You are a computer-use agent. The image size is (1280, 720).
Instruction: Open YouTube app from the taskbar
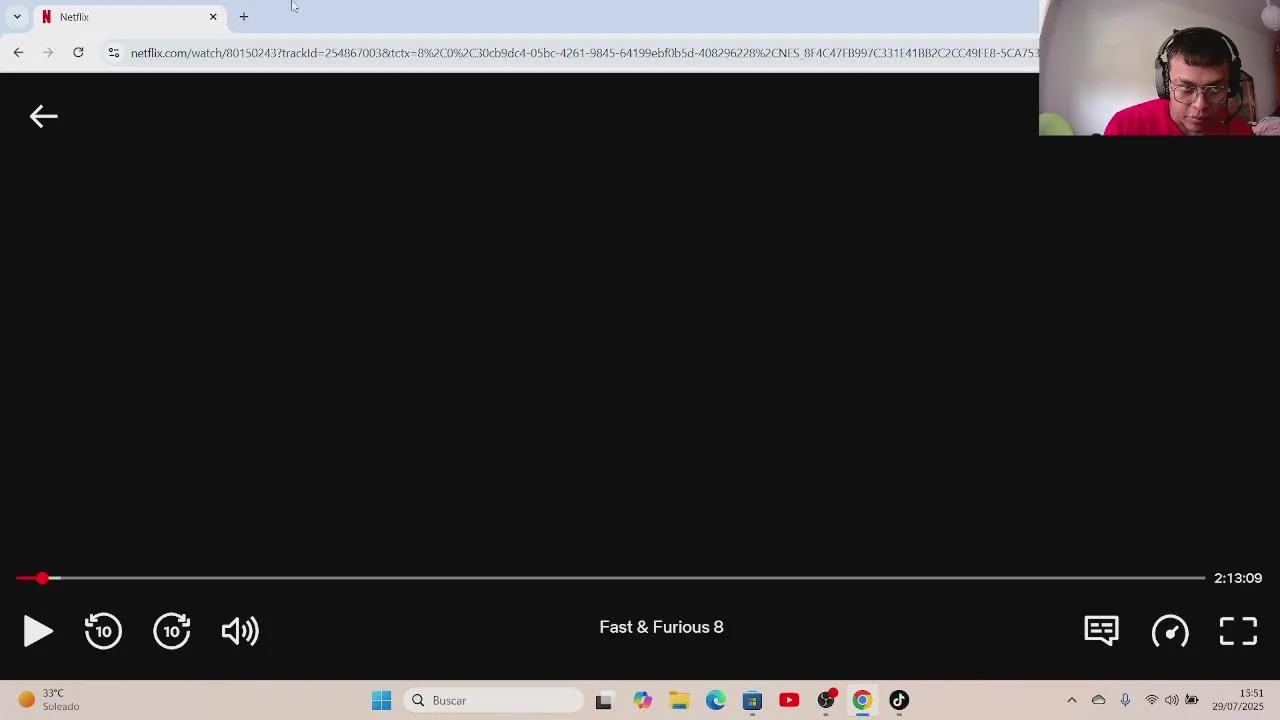(x=789, y=700)
